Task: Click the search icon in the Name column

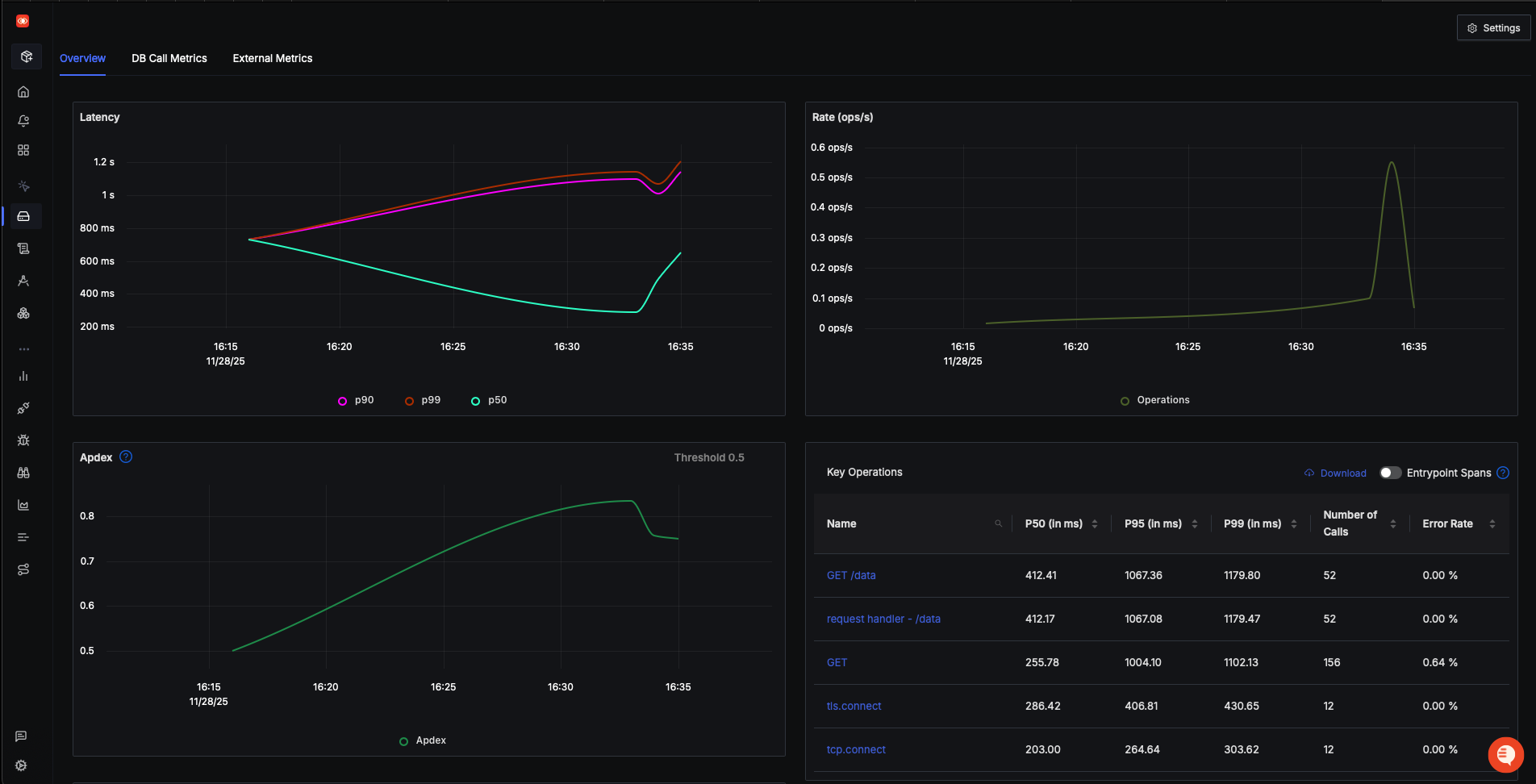Action: coord(999,523)
